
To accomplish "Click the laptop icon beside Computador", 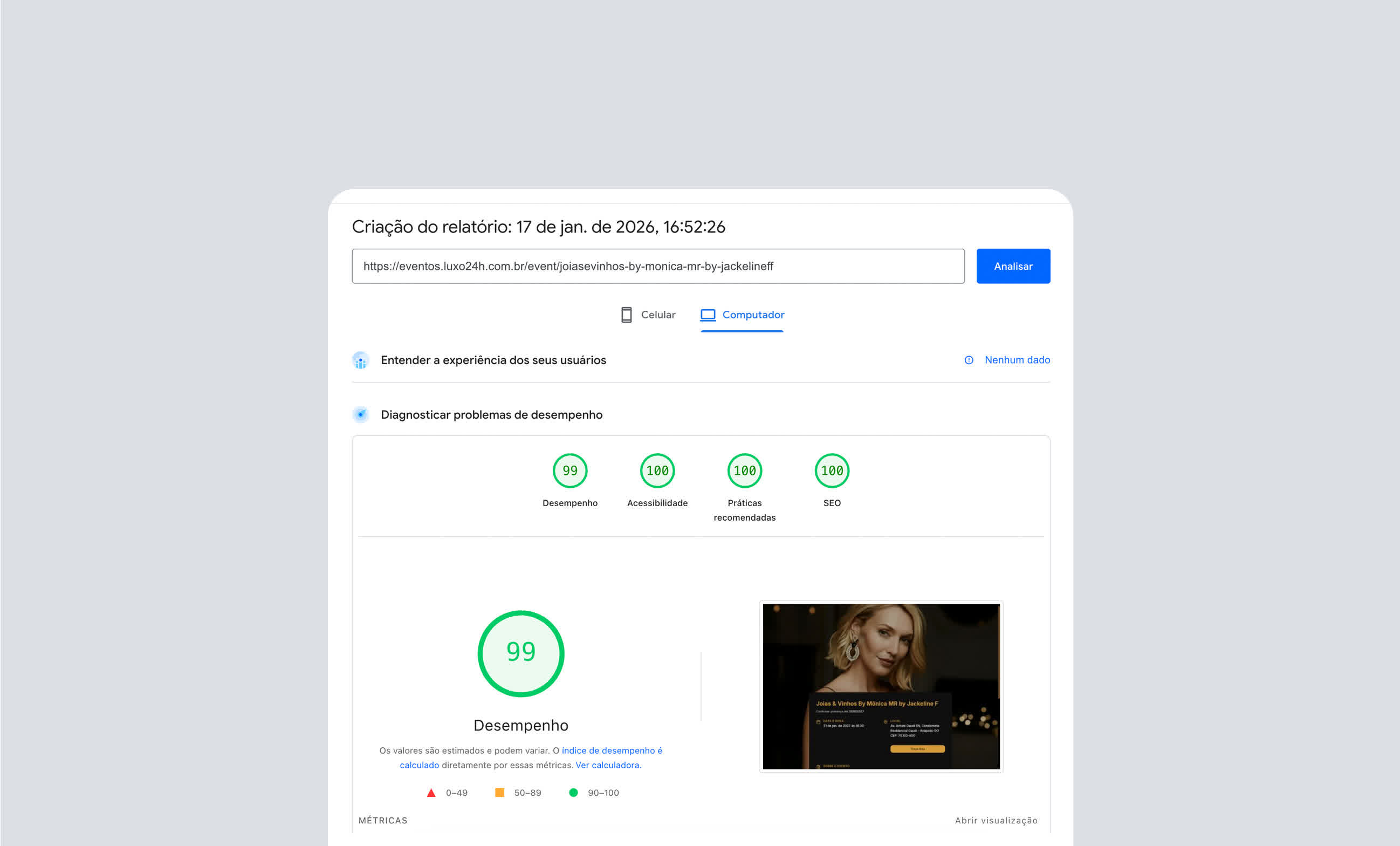I will pos(708,315).
